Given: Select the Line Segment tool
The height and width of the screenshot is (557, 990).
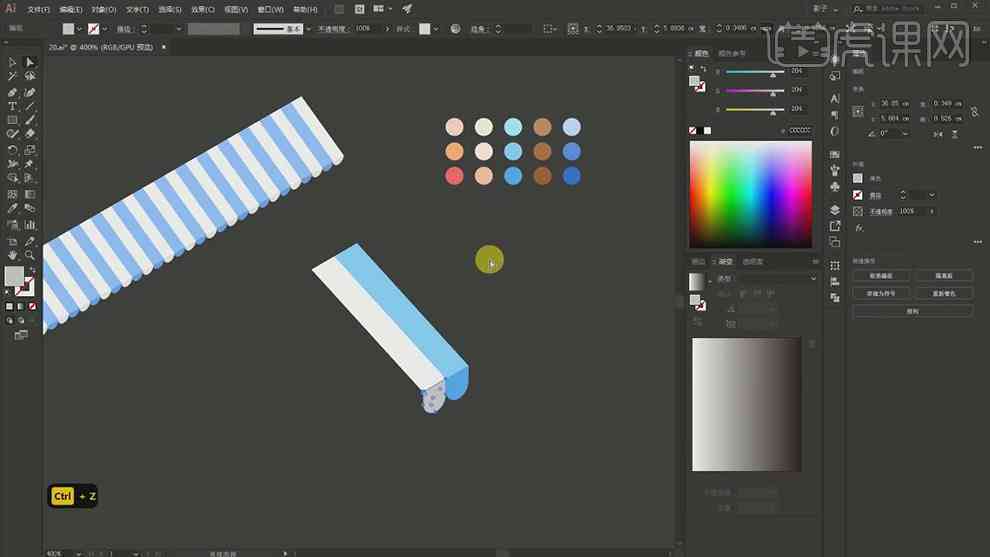Looking at the screenshot, I should 29,106.
